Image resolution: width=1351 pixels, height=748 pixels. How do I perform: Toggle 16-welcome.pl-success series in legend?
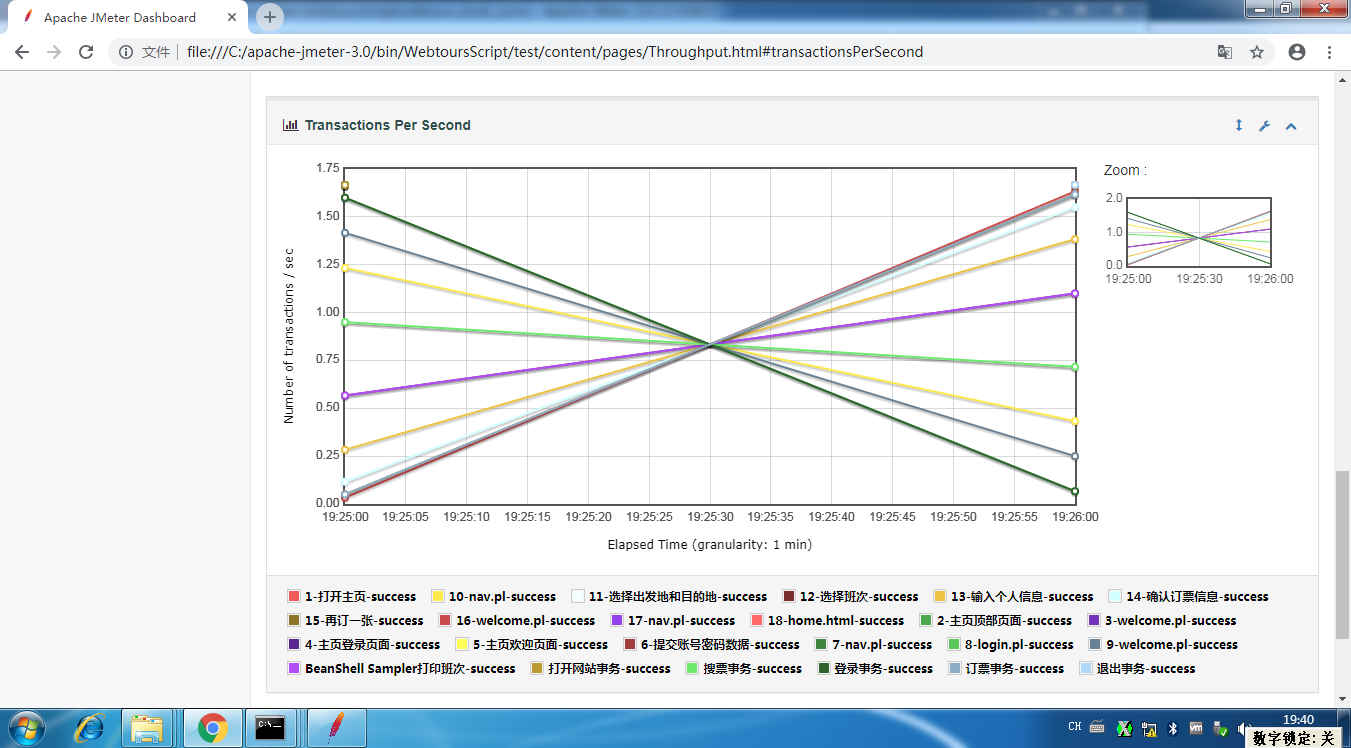point(517,620)
